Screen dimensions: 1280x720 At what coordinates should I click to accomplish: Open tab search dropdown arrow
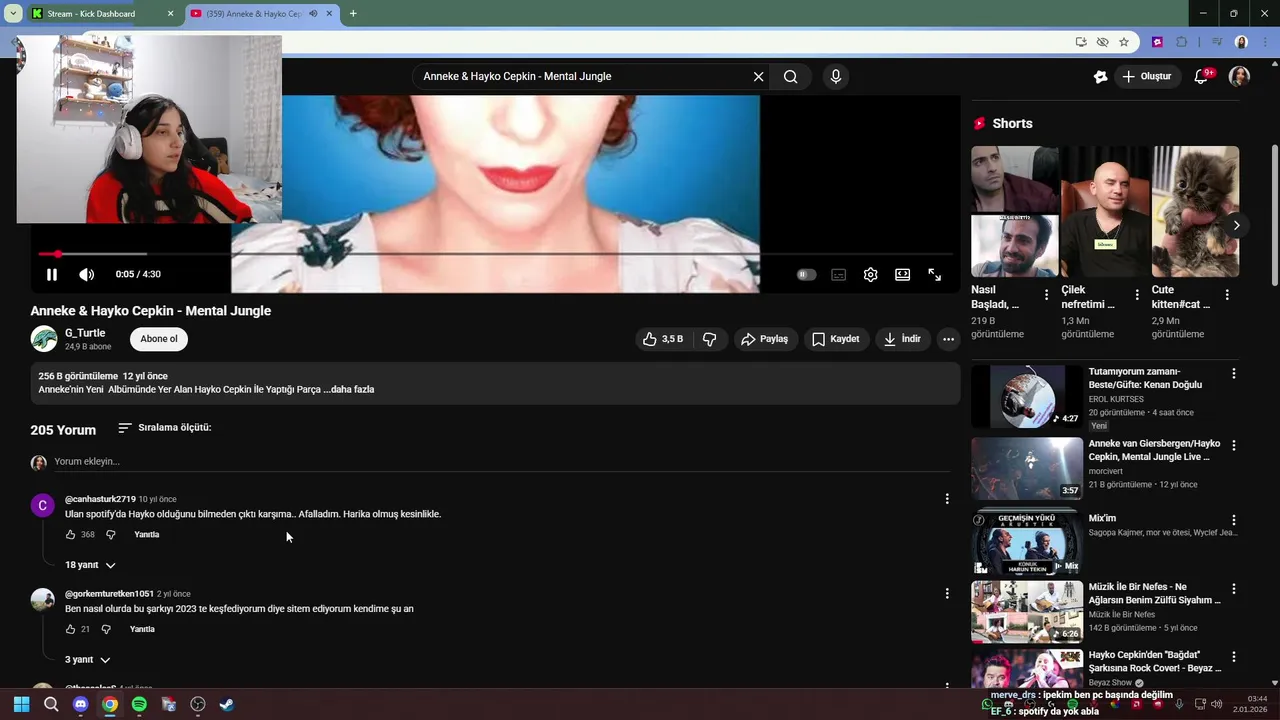click(x=12, y=14)
